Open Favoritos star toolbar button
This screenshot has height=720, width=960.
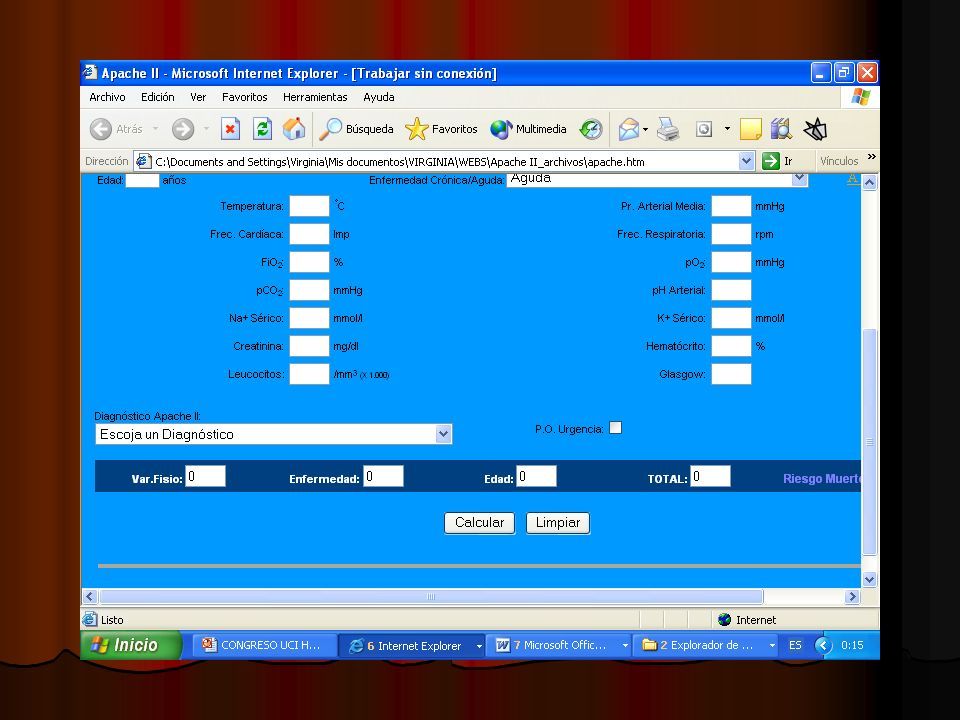tap(441, 129)
